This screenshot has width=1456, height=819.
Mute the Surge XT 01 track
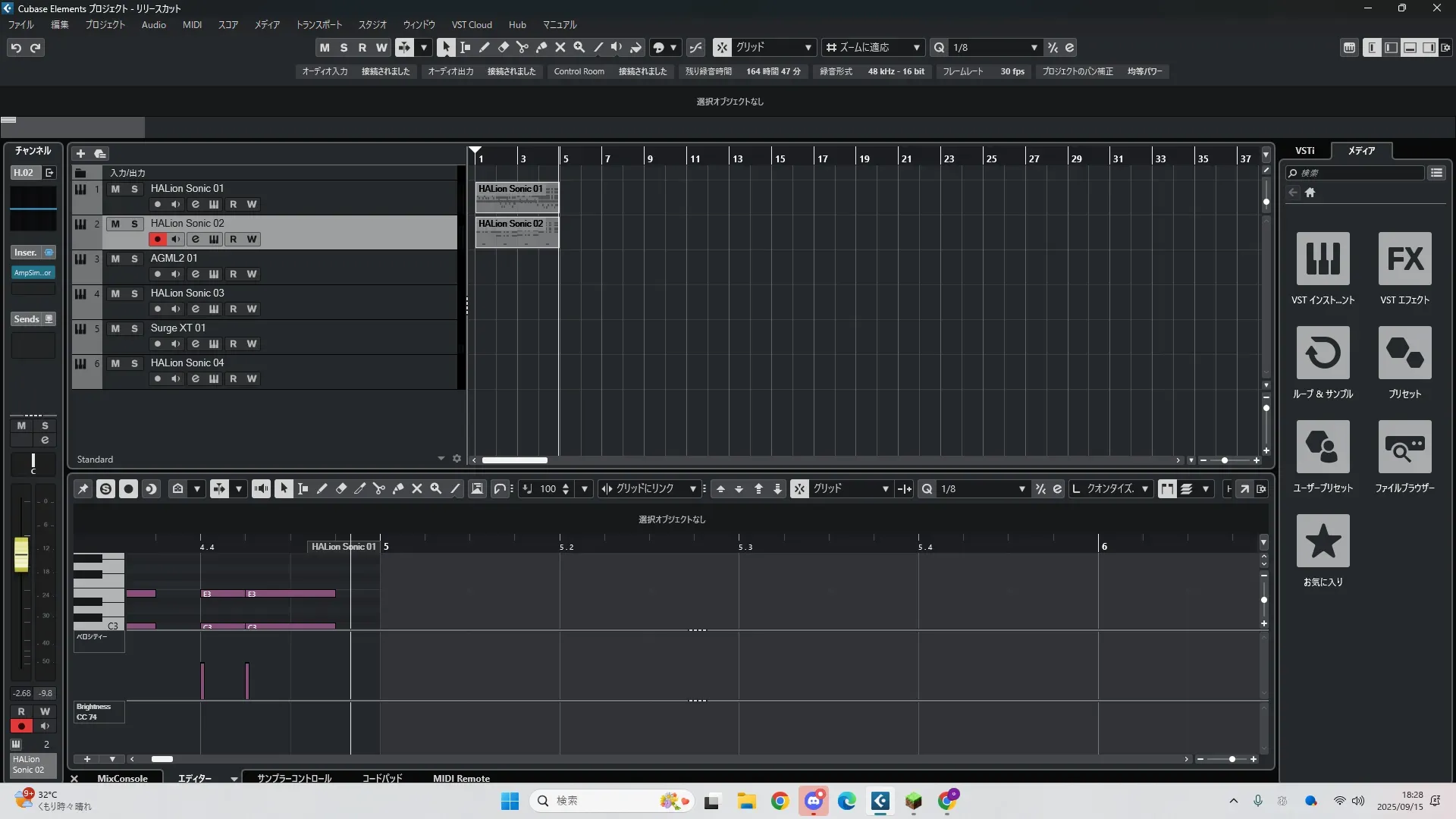(x=115, y=328)
